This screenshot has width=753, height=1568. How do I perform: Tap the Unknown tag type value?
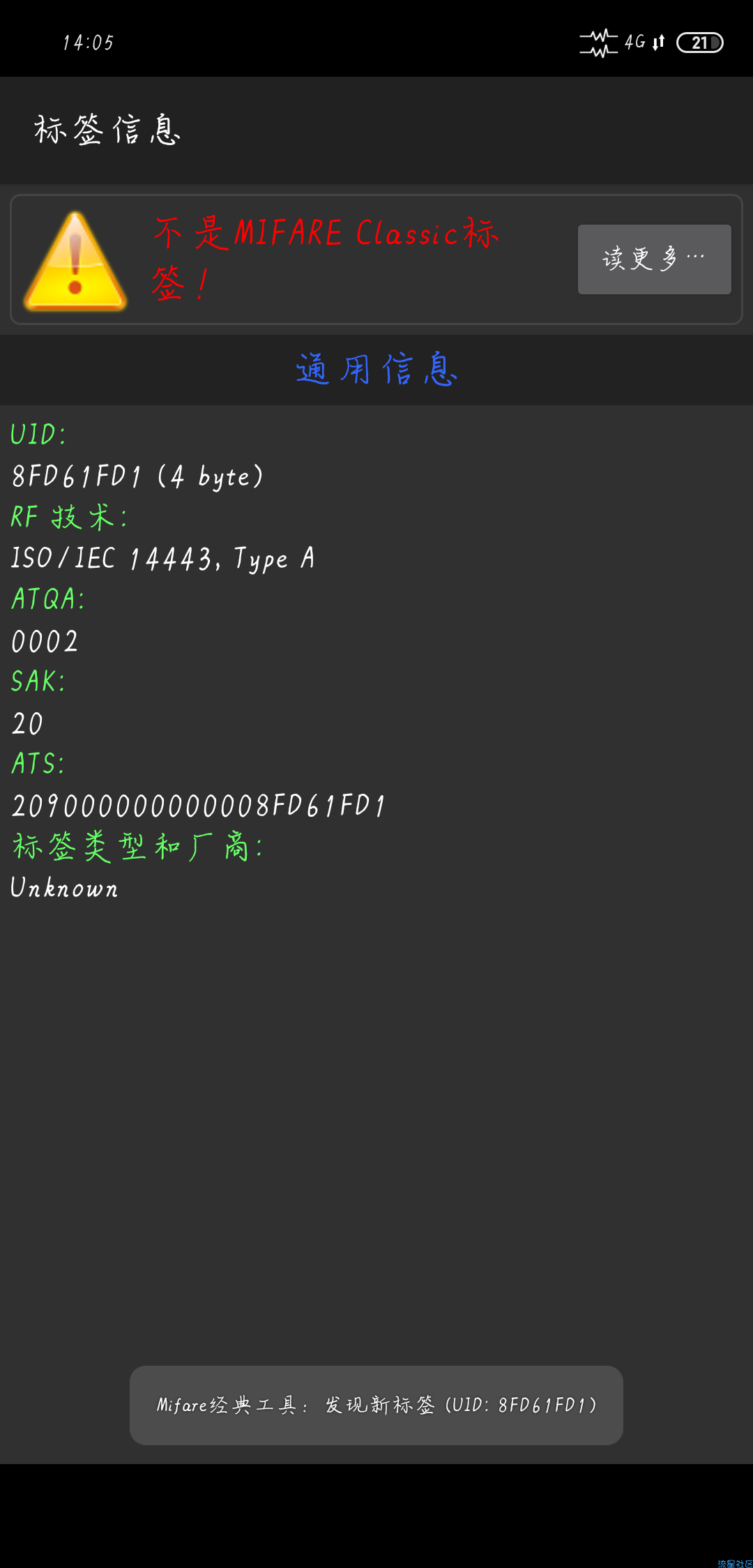click(64, 888)
